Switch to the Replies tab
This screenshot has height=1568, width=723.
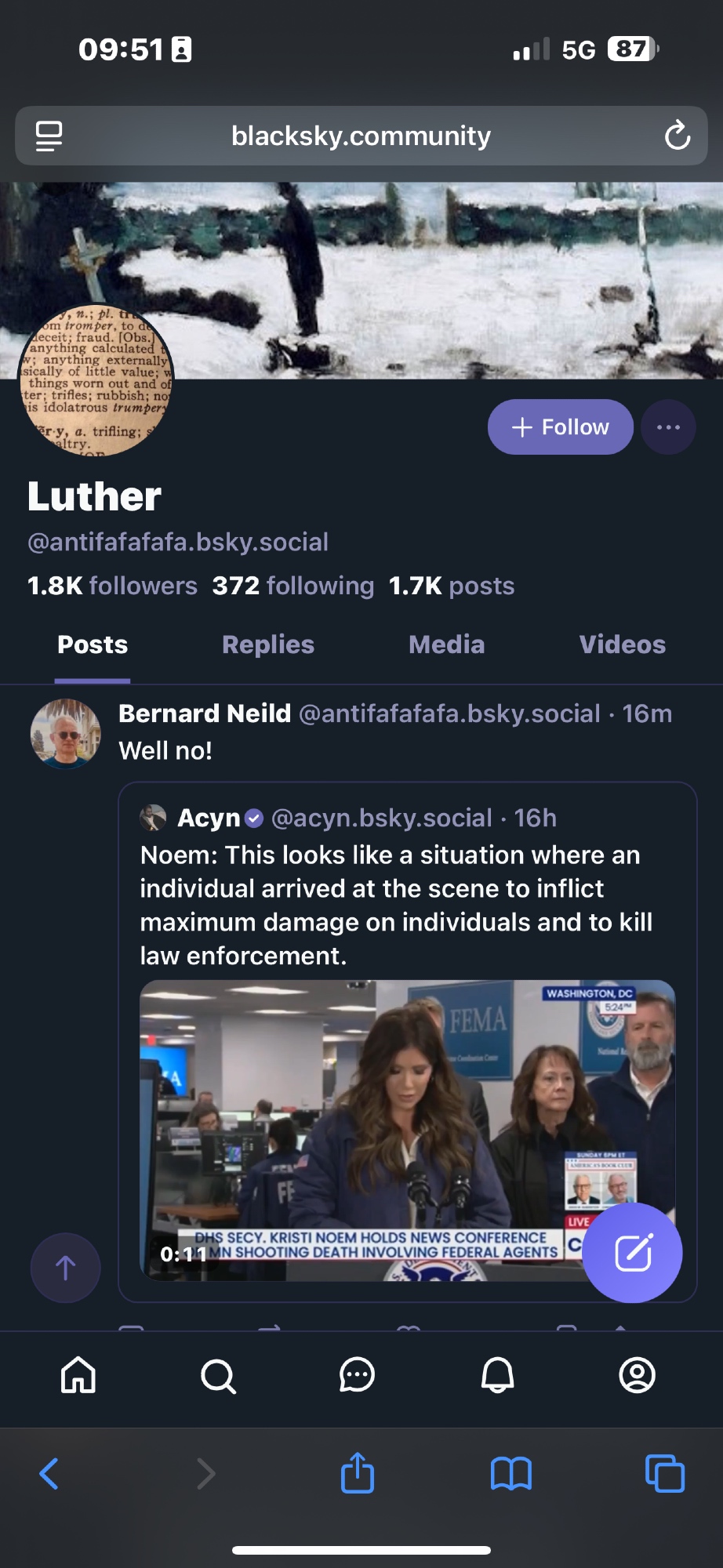coord(267,644)
